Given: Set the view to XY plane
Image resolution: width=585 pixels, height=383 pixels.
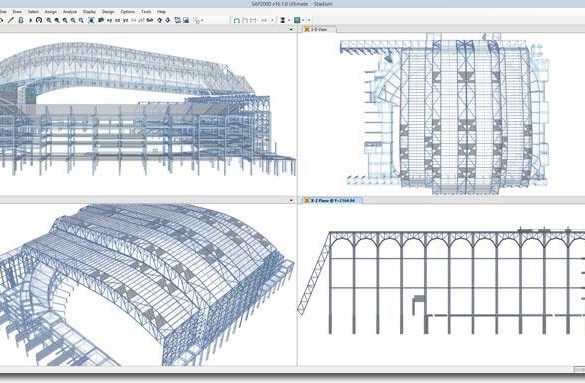Looking at the screenshot, I should 109,20.
